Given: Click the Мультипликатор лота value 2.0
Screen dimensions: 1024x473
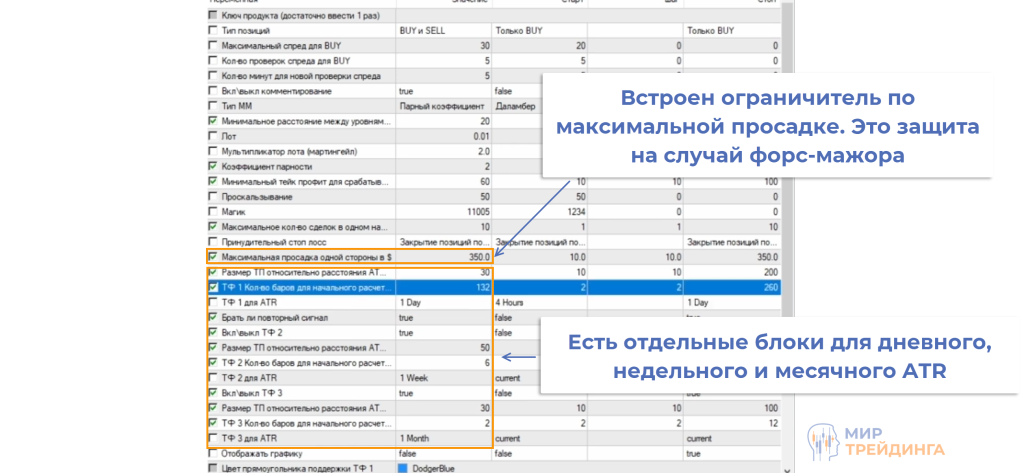Looking at the screenshot, I should 444,151.
